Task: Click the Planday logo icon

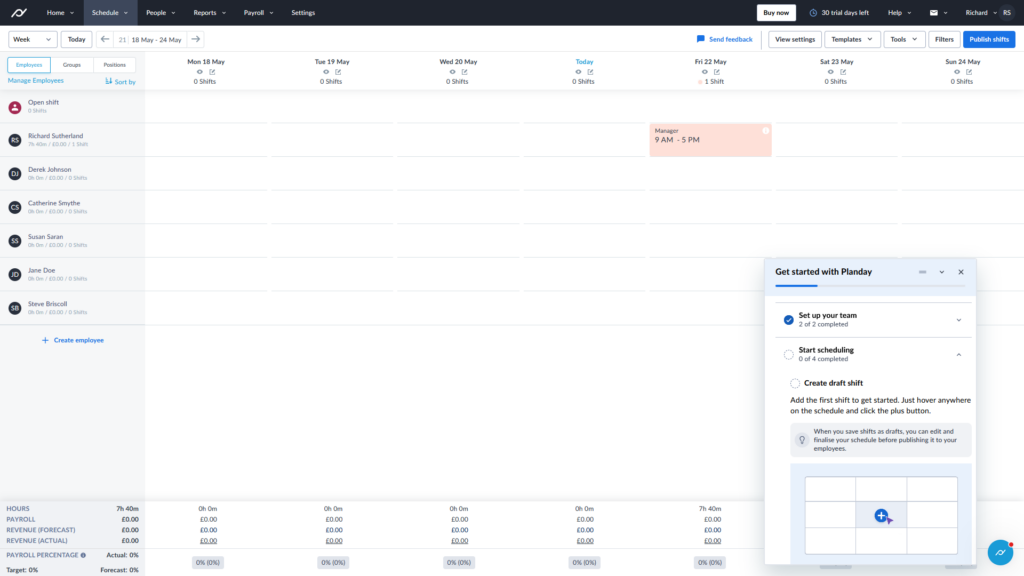Action: 19,12
